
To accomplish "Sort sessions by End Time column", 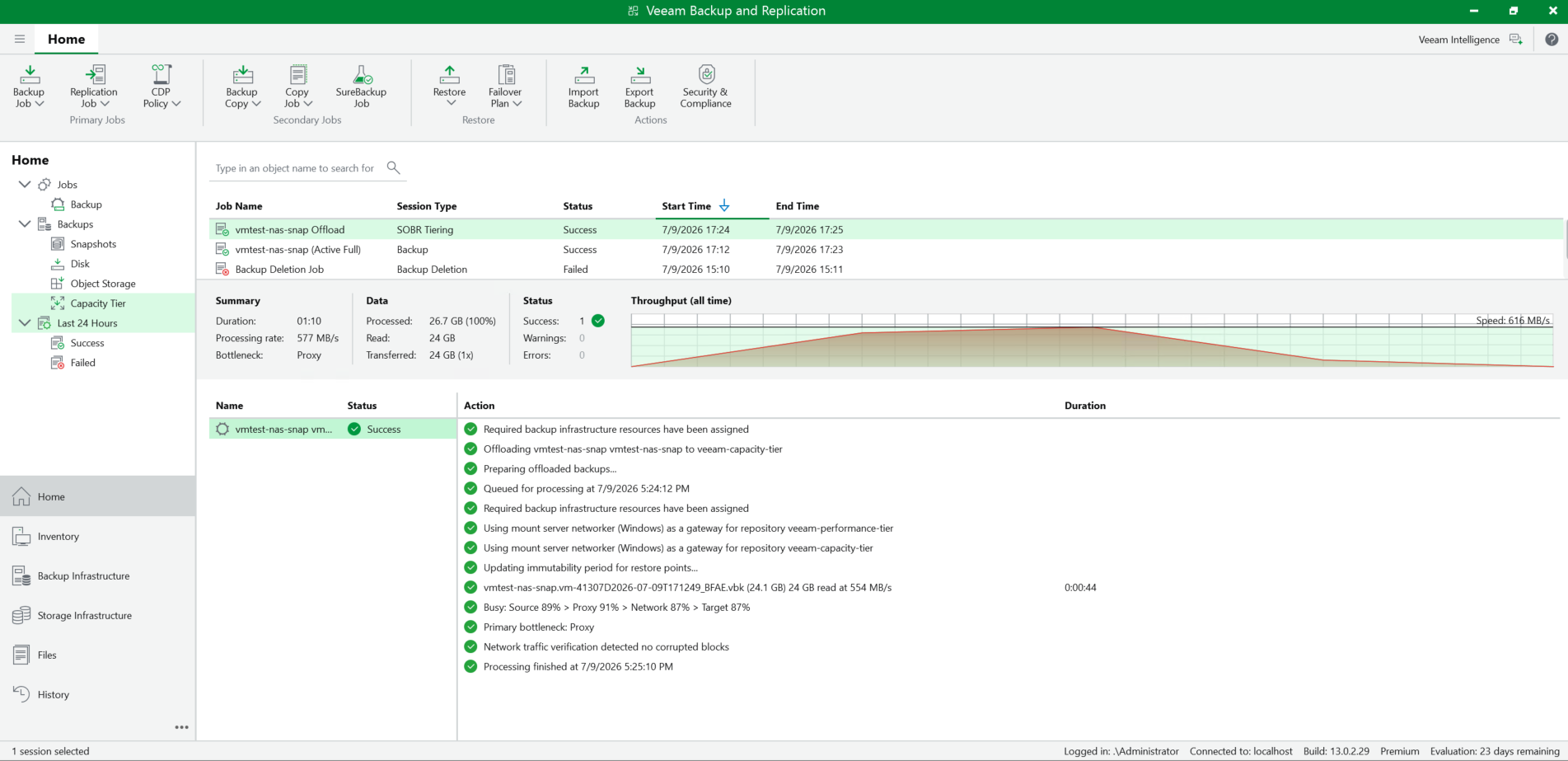I will pyautogui.click(x=797, y=206).
